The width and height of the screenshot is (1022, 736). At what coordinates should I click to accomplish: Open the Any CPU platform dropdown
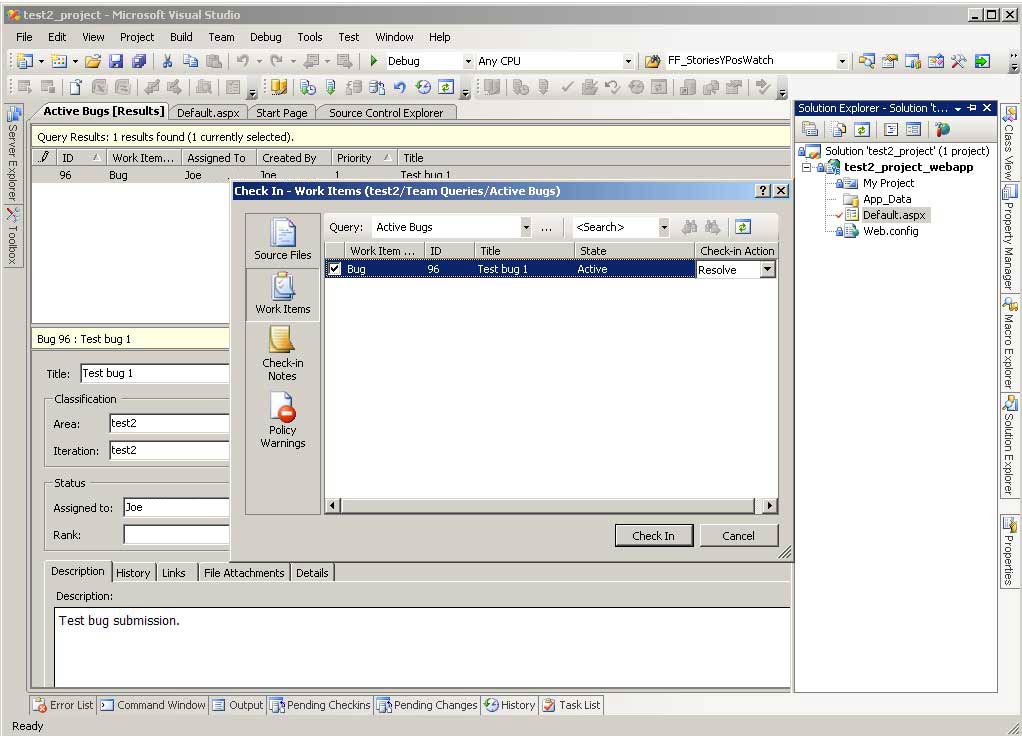tap(628, 61)
